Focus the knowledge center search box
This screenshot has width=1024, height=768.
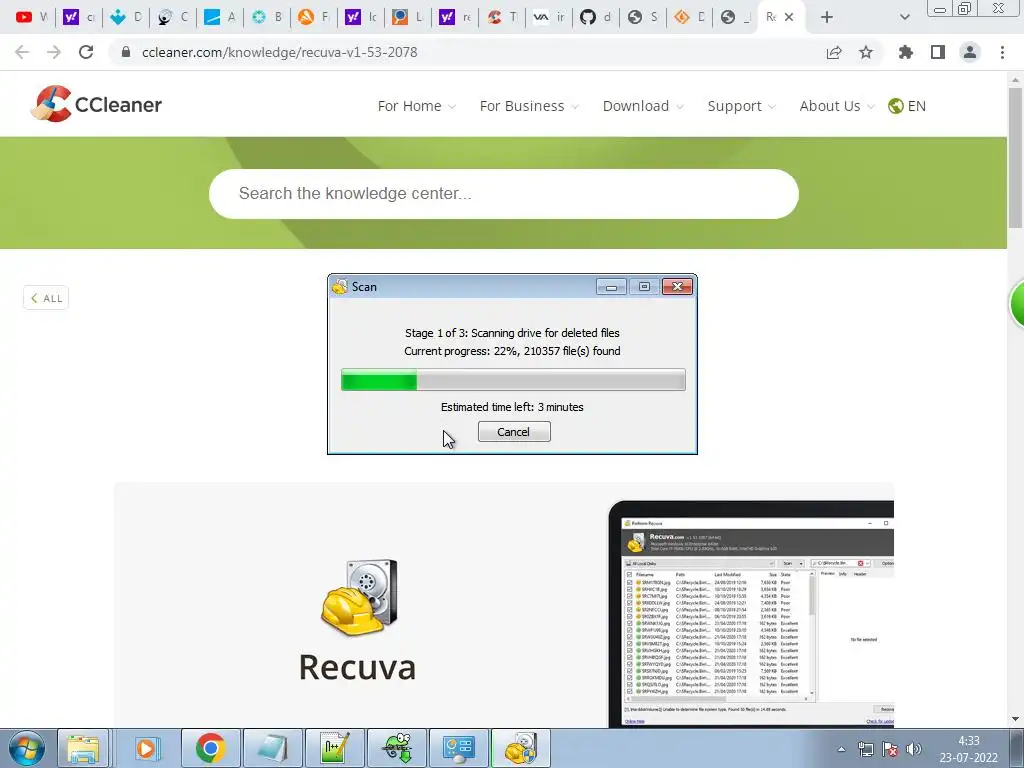point(504,194)
